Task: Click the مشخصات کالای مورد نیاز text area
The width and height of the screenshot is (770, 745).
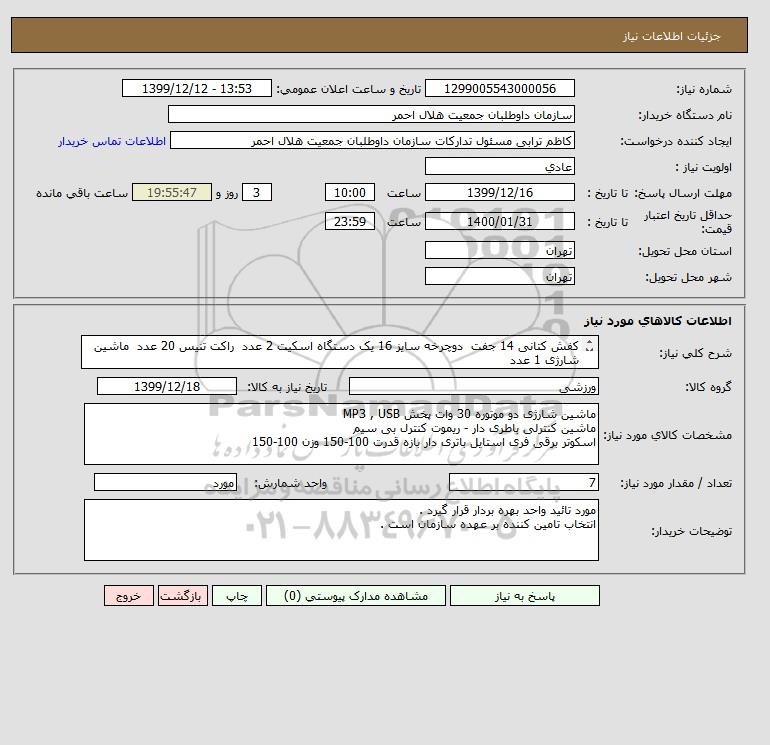Action: coord(341,434)
